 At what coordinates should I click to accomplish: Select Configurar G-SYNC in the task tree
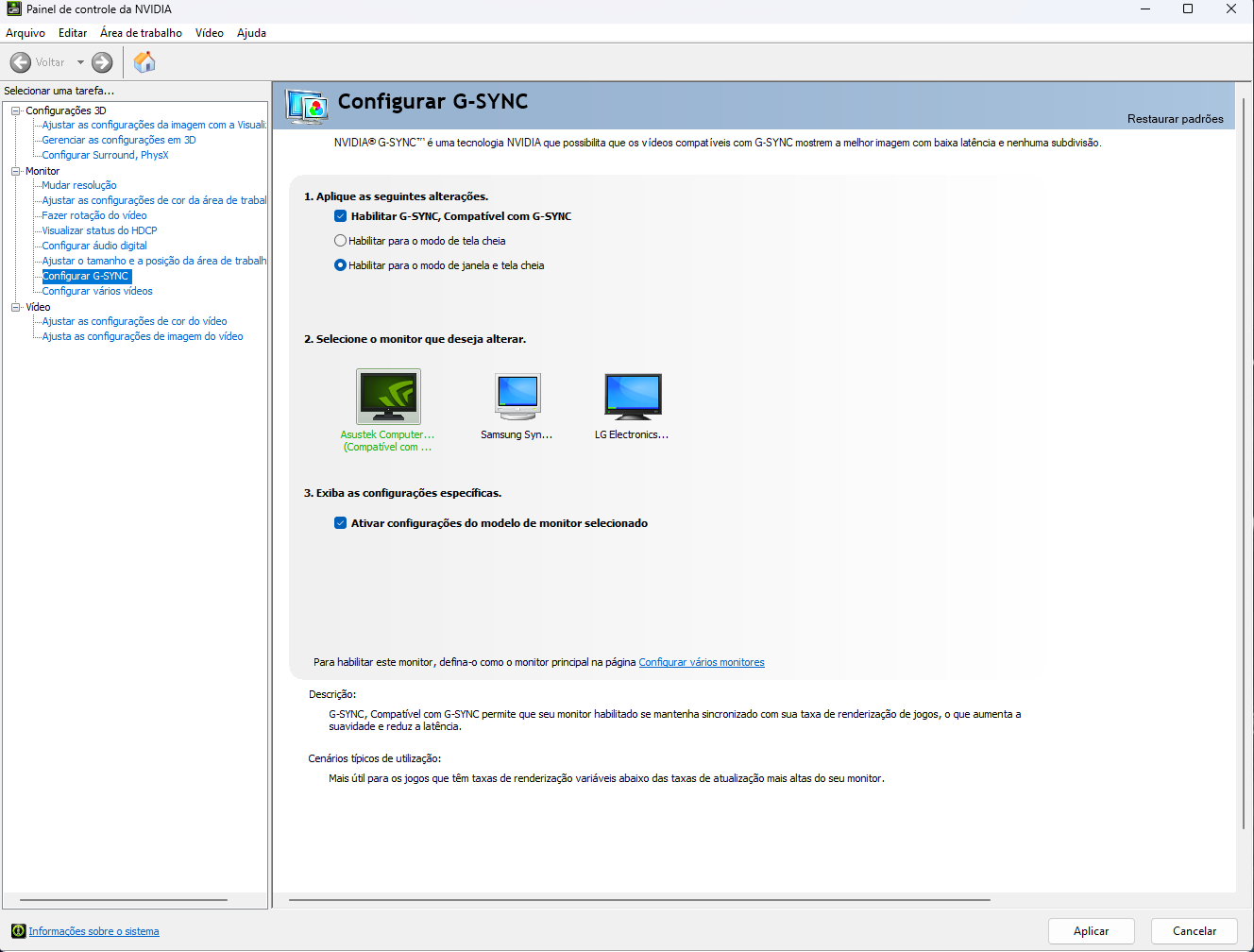pyautogui.click(x=86, y=276)
